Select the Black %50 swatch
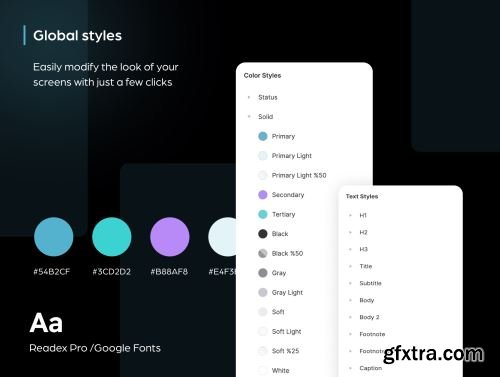Image resolution: width=500 pixels, height=377 pixels. [x=263, y=253]
